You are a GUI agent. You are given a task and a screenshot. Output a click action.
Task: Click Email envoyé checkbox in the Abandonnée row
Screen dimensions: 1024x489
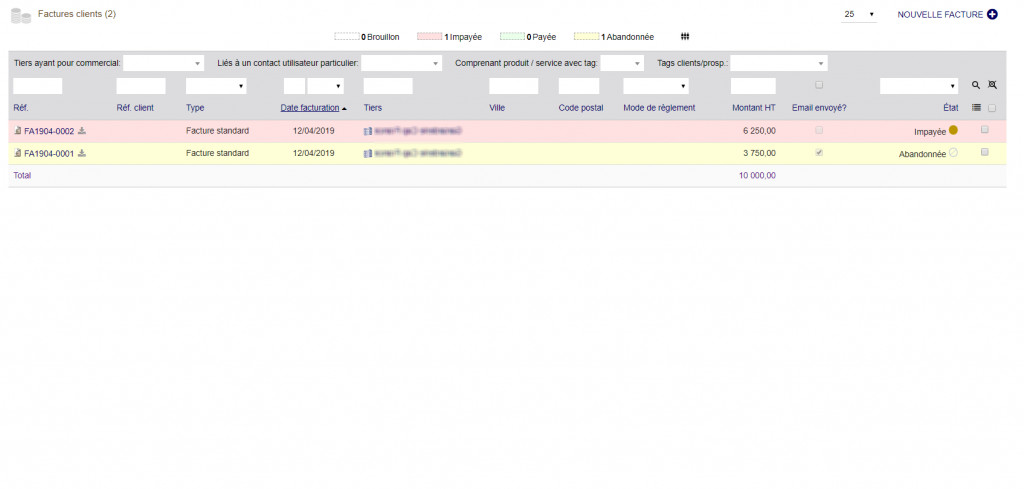point(819,153)
